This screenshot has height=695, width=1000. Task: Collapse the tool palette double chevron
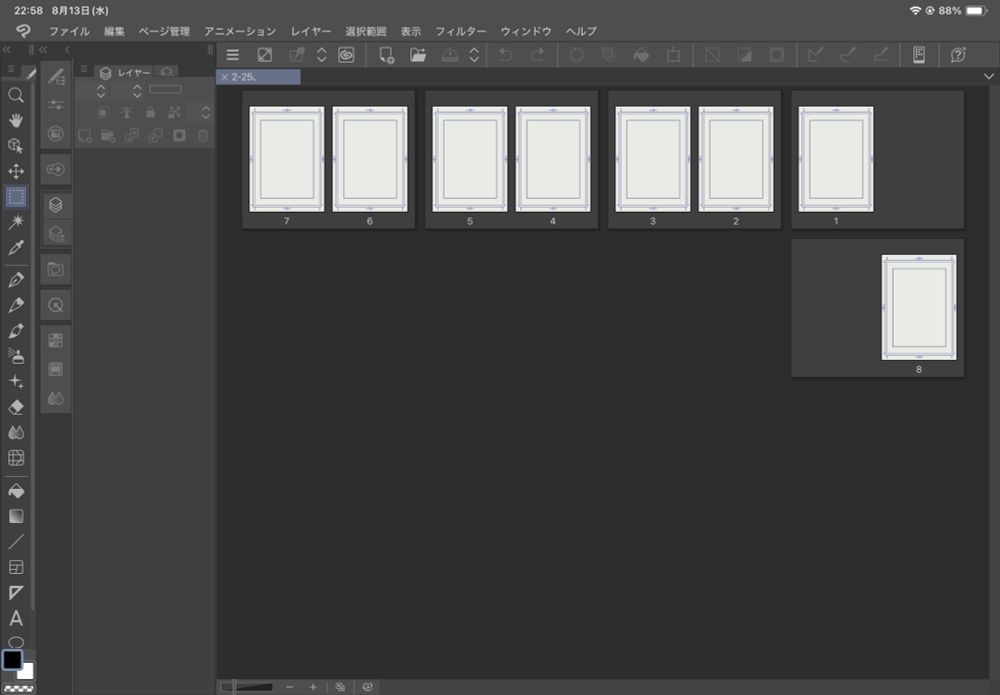tap(6, 49)
